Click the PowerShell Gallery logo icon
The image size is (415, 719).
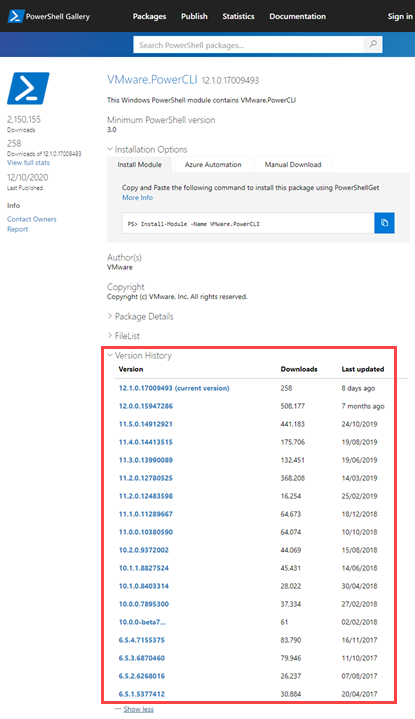coord(16,17)
